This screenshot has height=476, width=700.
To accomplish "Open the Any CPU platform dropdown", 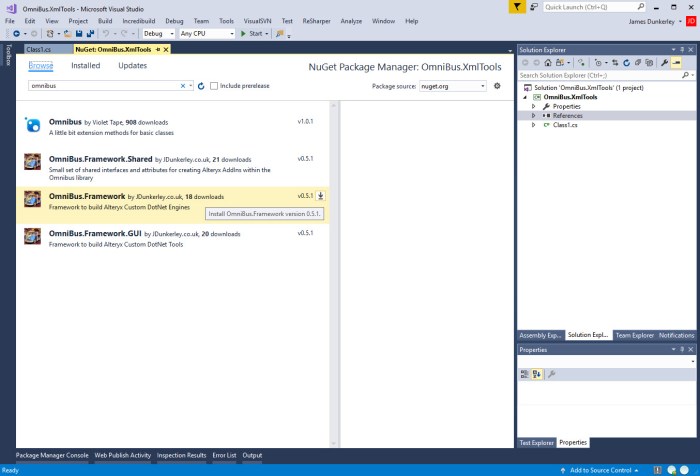I will (232, 34).
